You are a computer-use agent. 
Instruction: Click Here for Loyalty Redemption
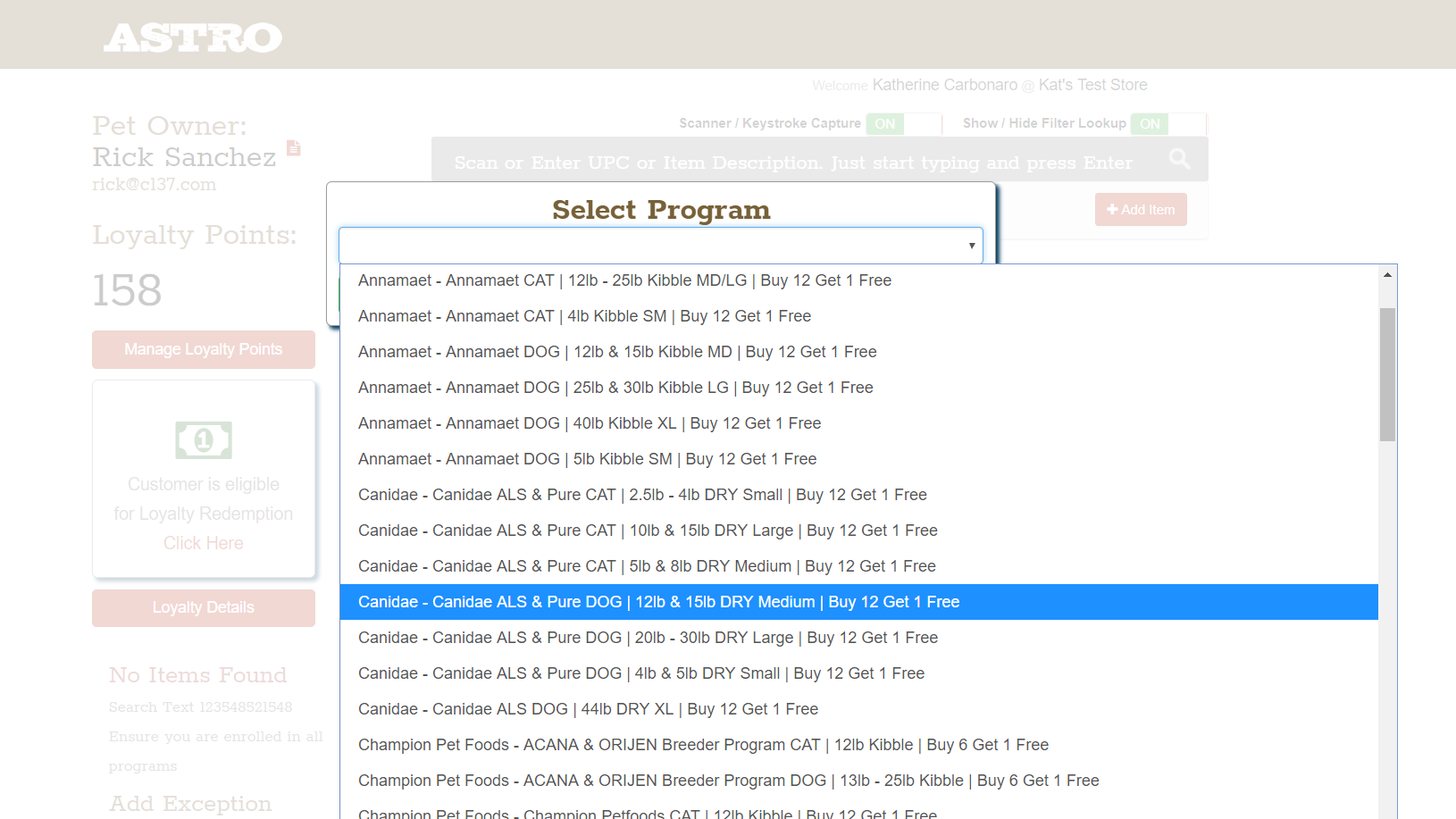pyautogui.click(x=204, y=543)
